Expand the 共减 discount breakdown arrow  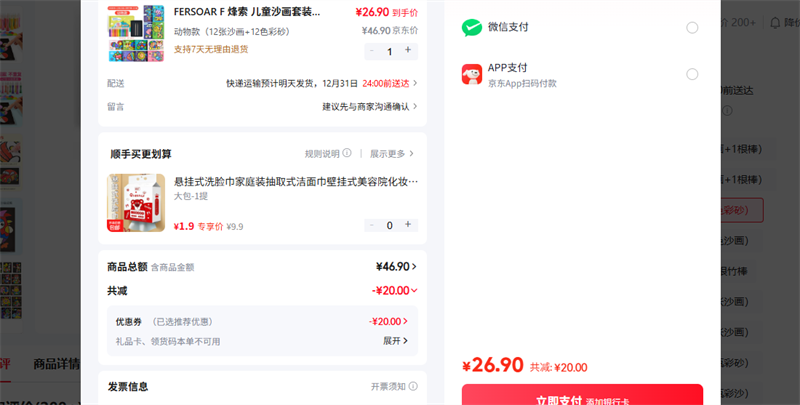click(x=414, y=290)
